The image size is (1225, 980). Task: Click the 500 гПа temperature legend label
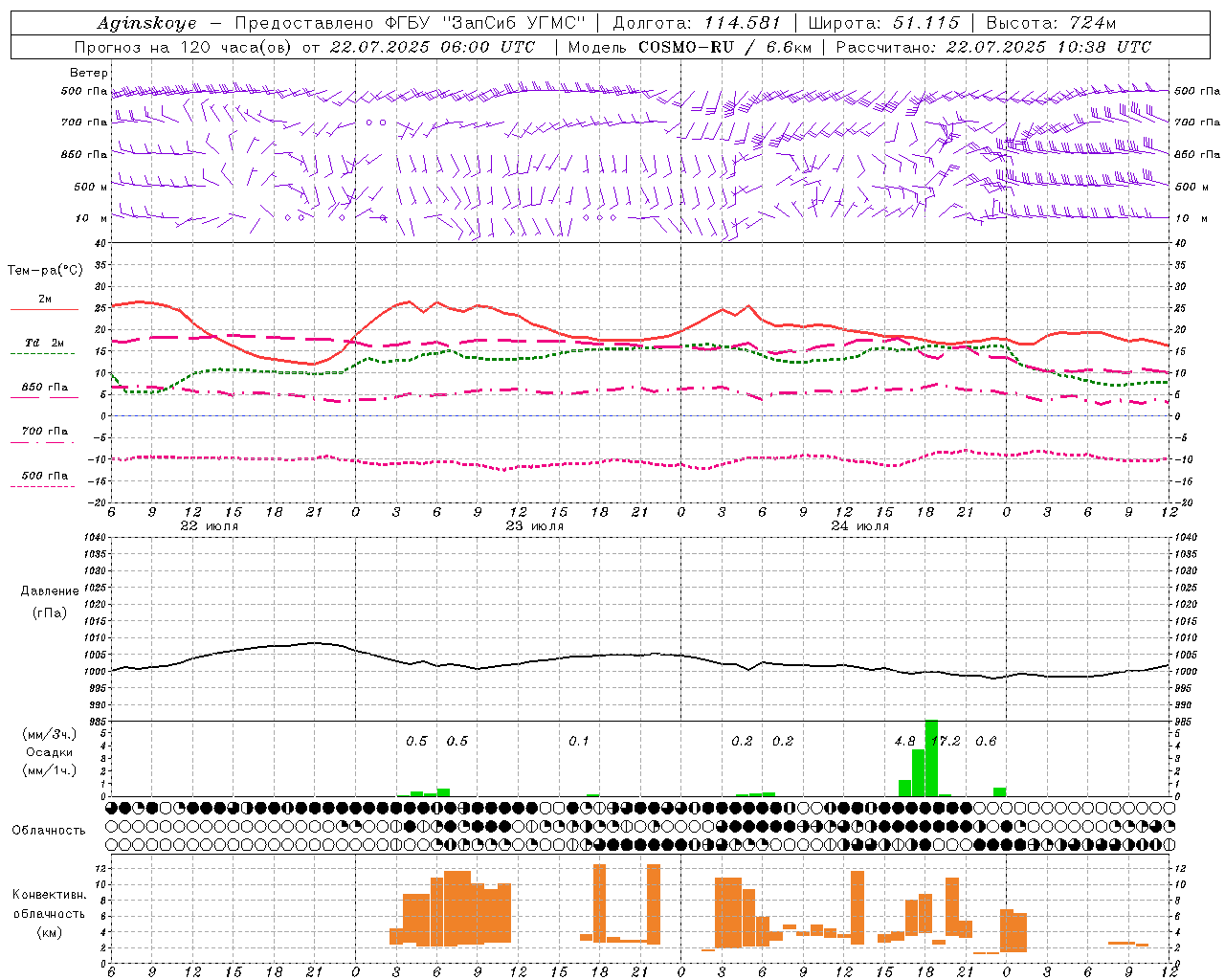pyautogui.click(x=45, y=476)
